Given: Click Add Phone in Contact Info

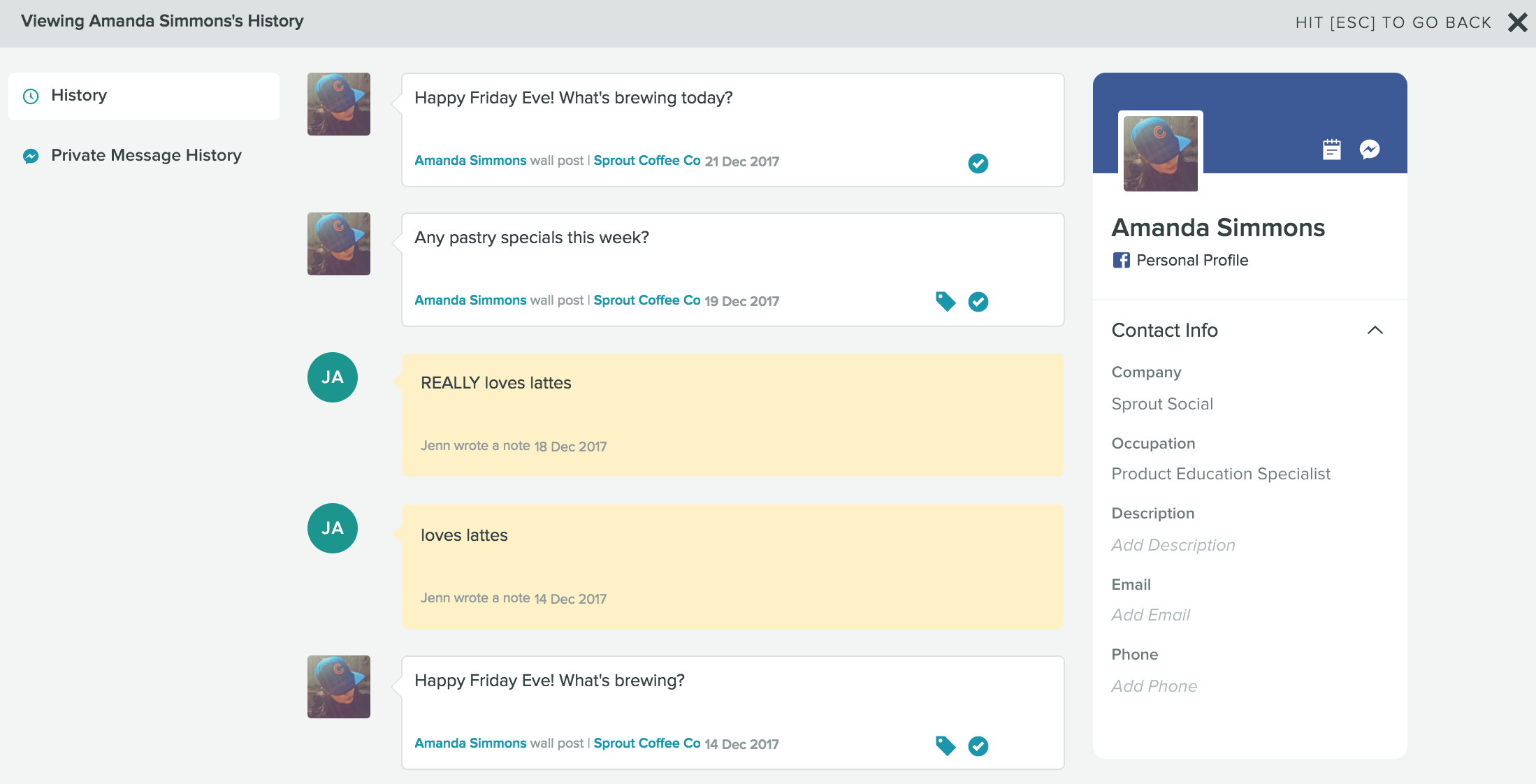Looking at the screenshot, I should [1154, 685].
